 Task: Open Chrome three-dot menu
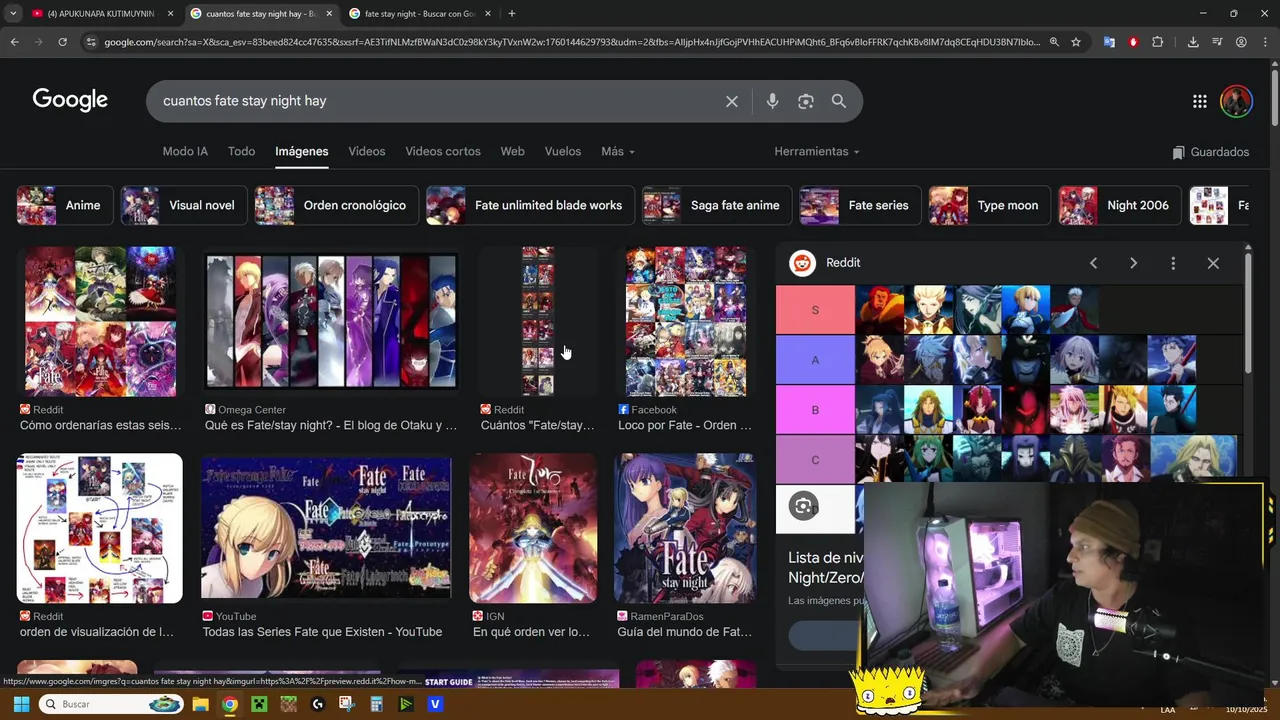tap(1265, 42)
